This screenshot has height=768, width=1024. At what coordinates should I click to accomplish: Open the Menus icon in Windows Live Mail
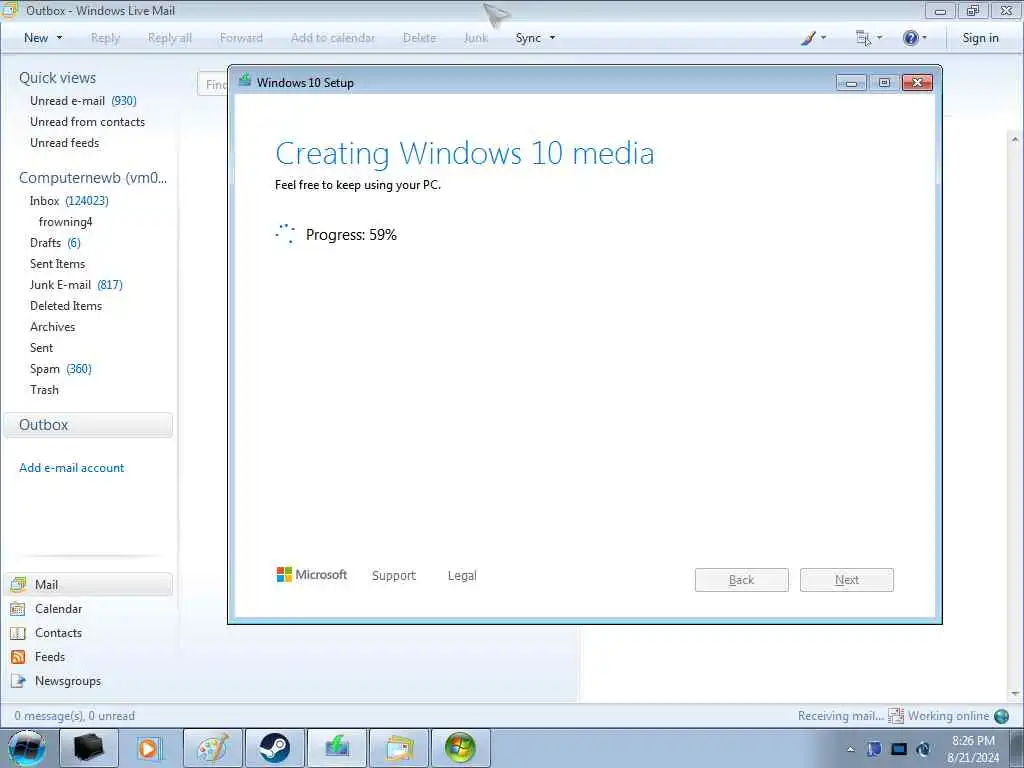[863, 38]
